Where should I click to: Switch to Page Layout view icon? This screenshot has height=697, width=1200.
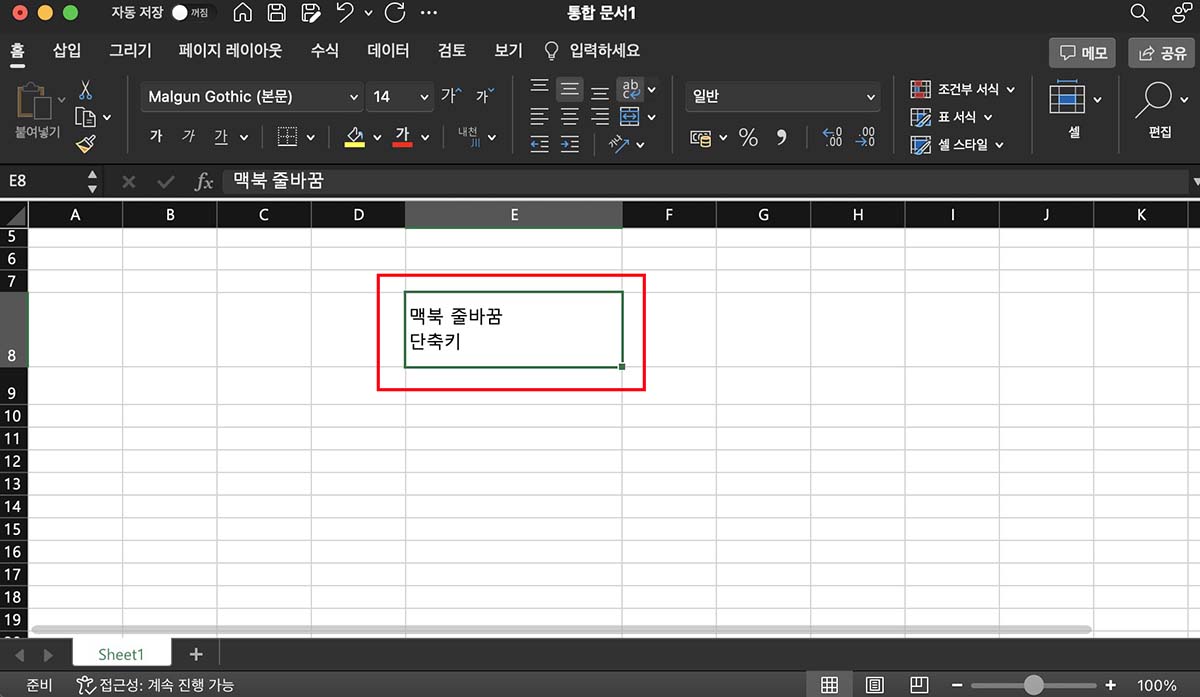point(875,685)
